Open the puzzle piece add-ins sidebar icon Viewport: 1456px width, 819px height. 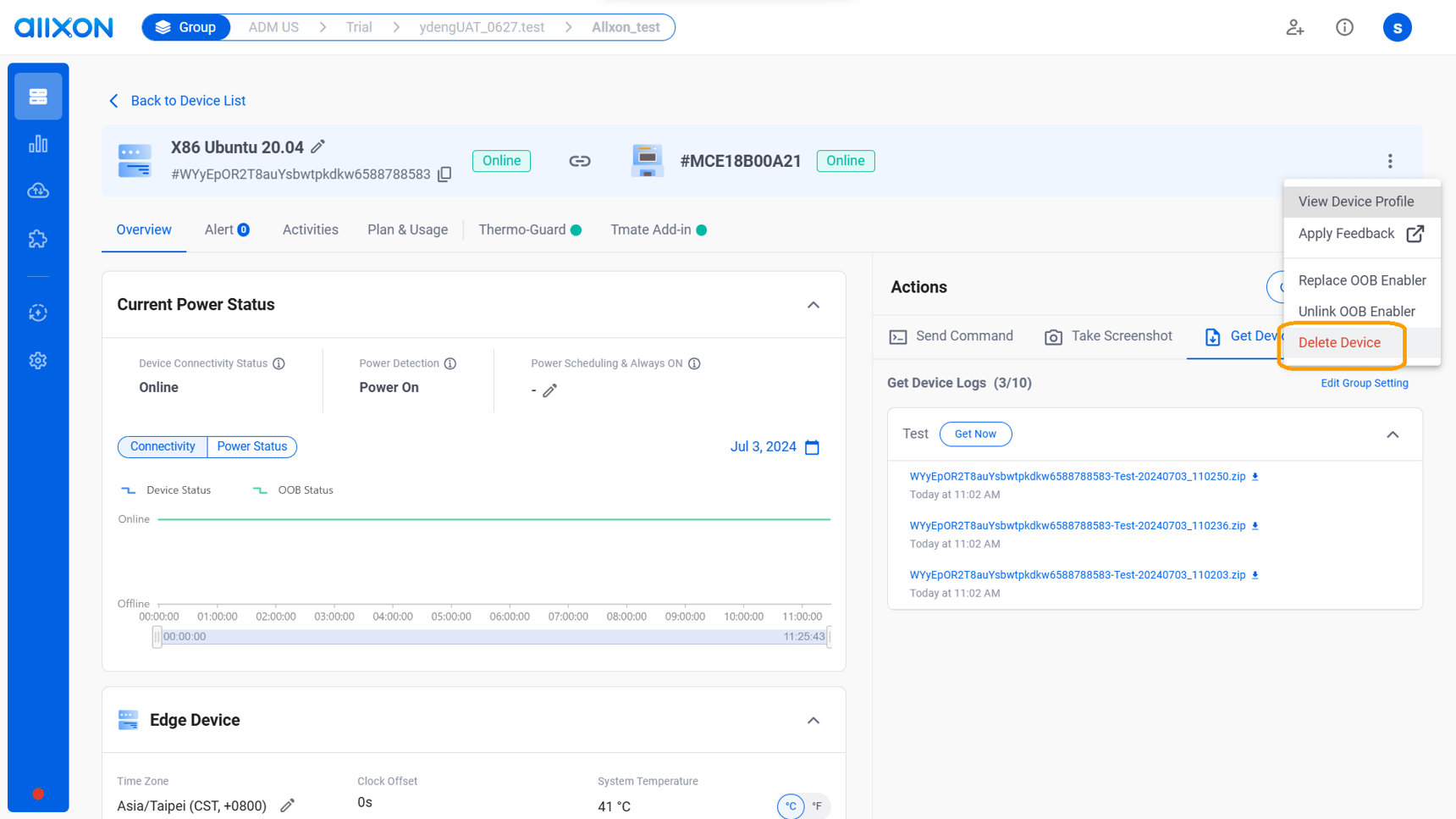[x=38, y=239]
